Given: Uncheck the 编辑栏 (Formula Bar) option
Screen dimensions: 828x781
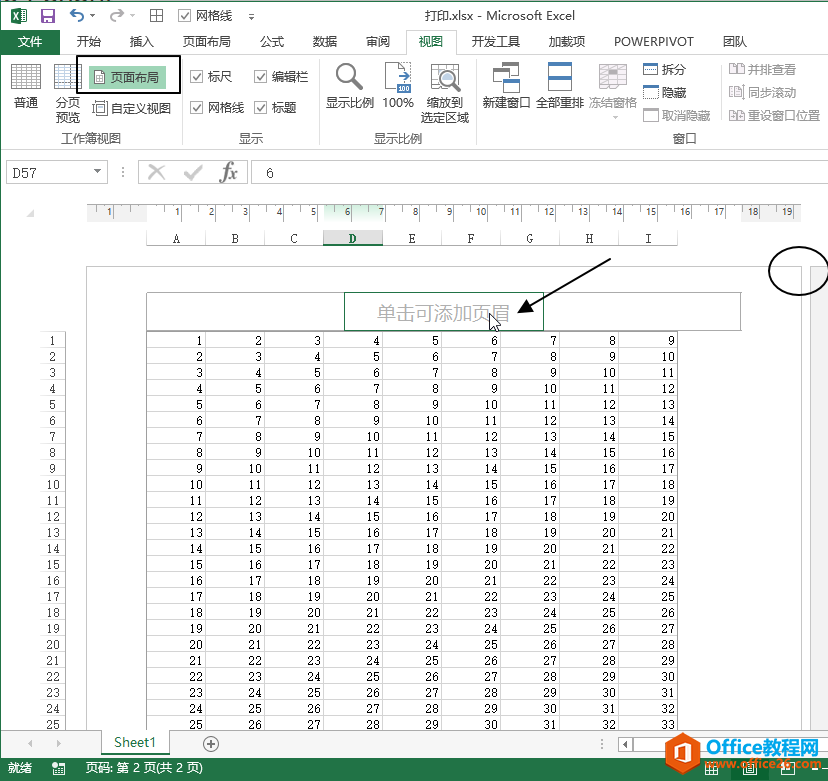Looking at the screenshot, I should pos(260,76).
